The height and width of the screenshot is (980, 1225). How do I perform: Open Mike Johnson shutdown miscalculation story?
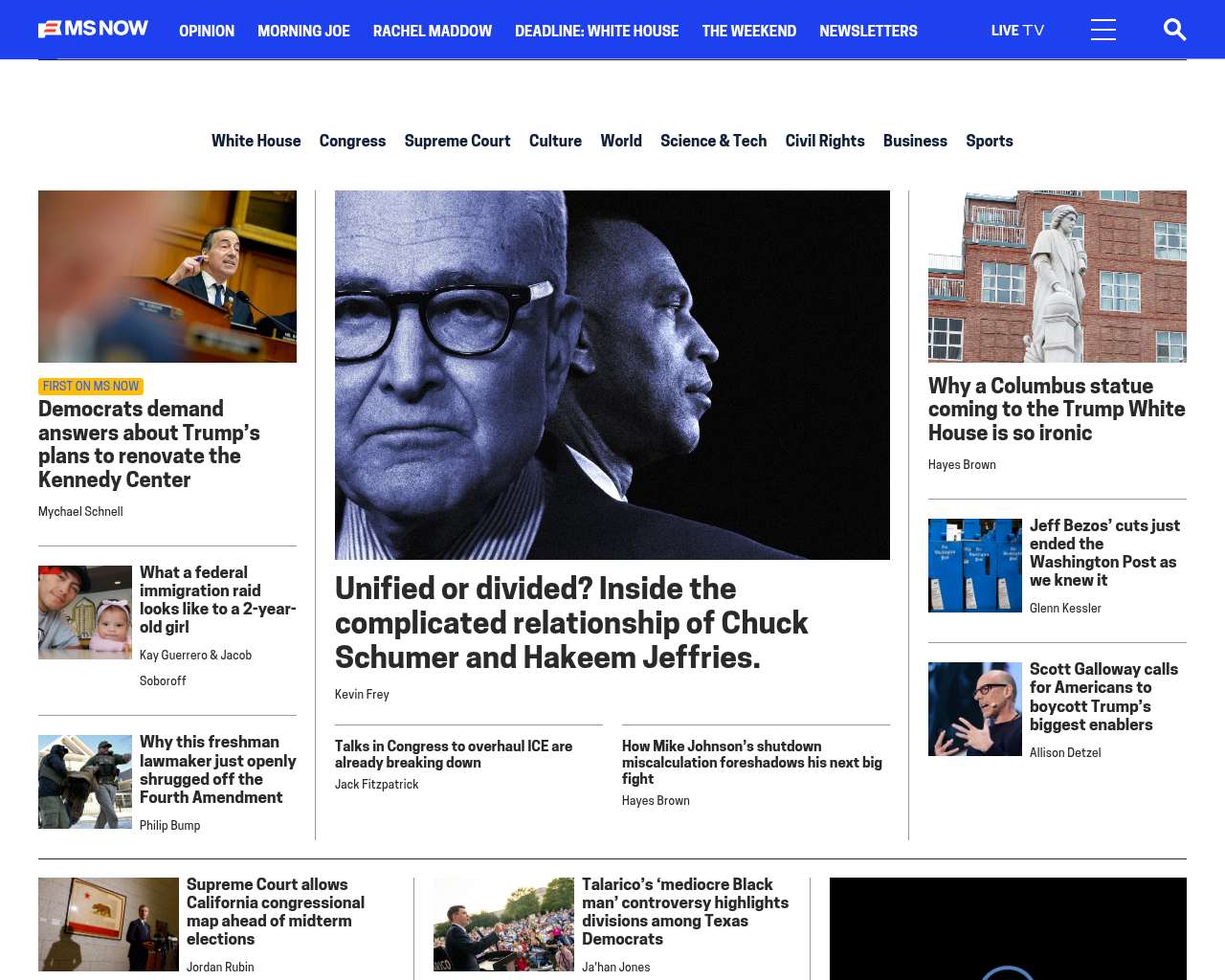(x=752, y=763)
